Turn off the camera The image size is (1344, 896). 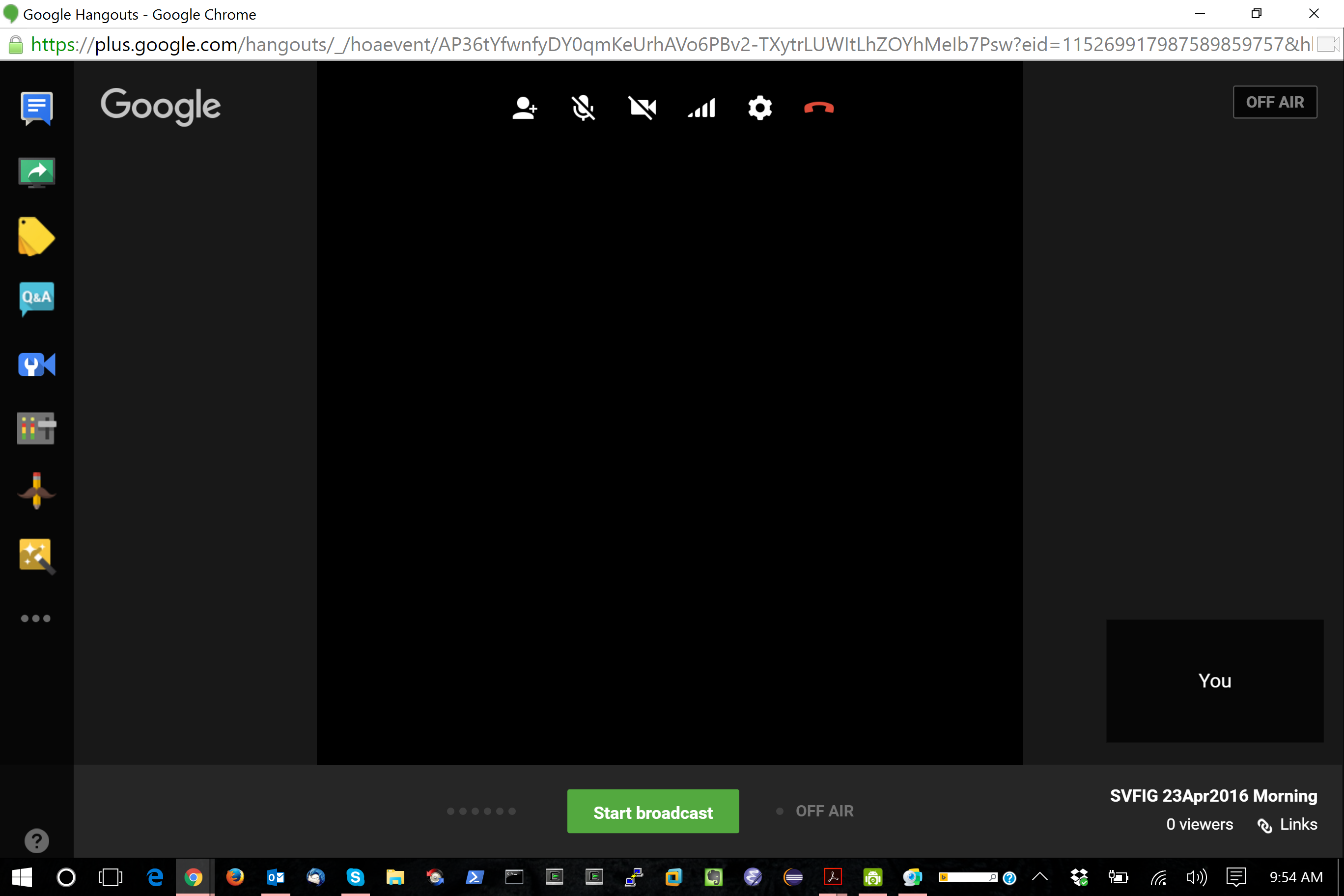643,108
